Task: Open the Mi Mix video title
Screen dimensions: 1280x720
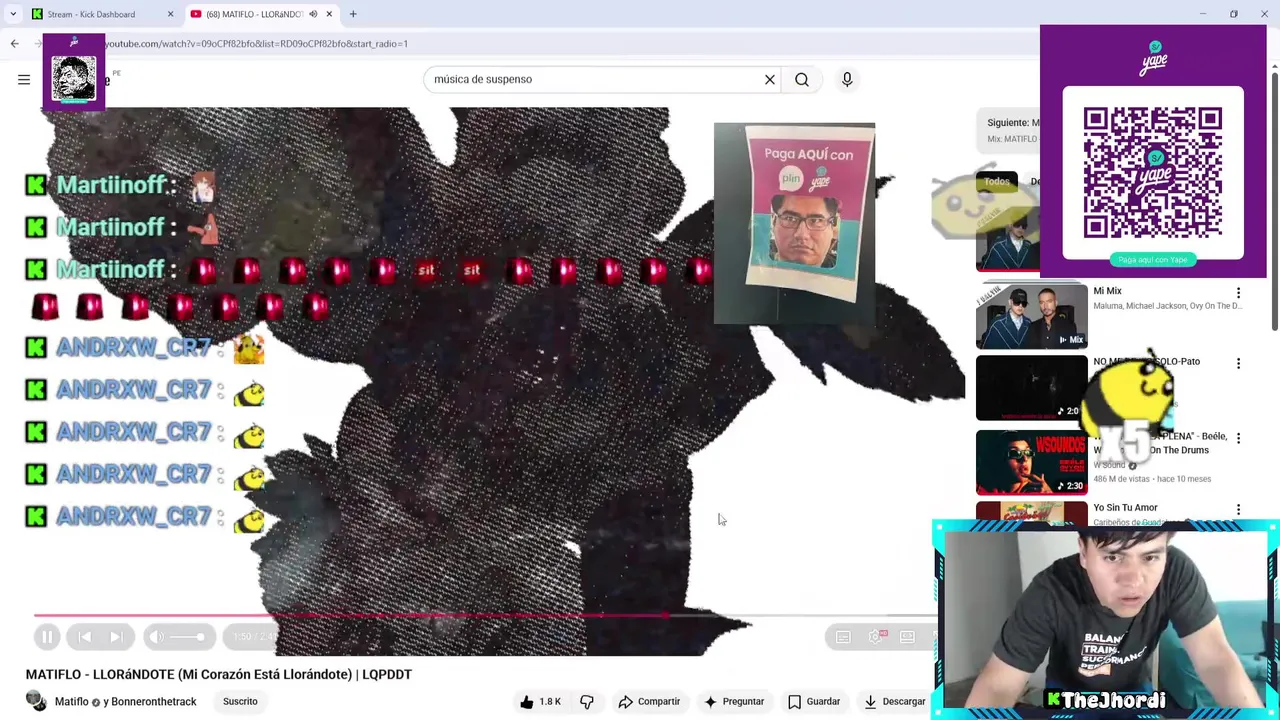Action: pos(1107,291)
